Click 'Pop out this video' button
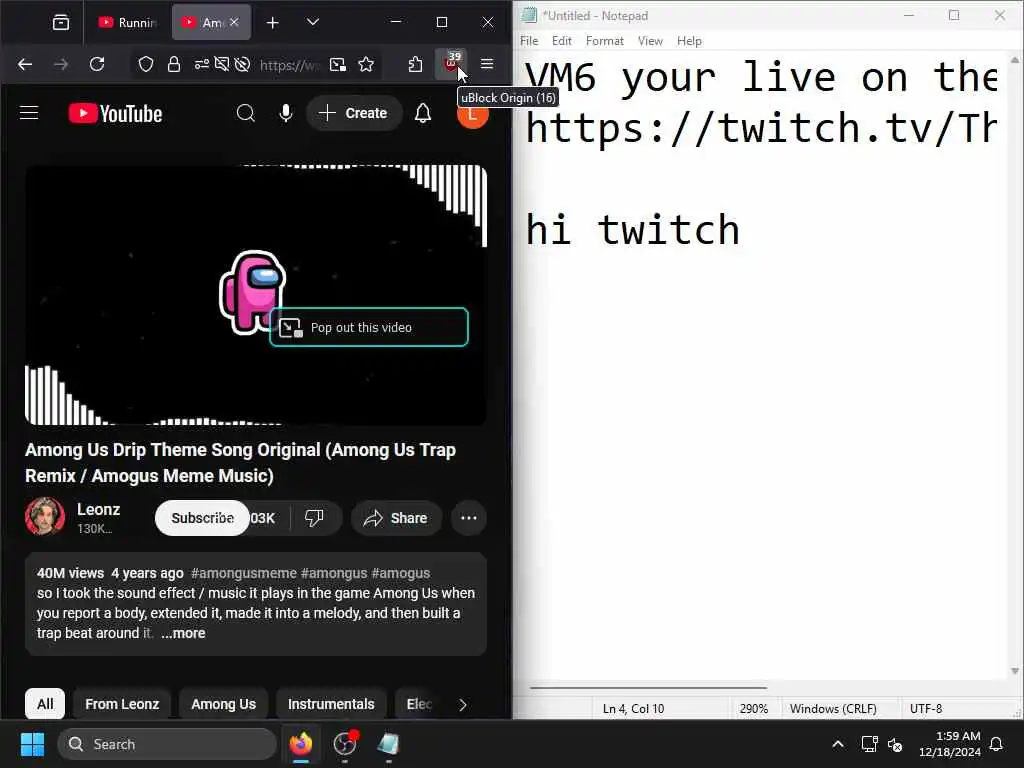Screen dimensions: 1024x768 pyautogui.click(x=369, y=327)
